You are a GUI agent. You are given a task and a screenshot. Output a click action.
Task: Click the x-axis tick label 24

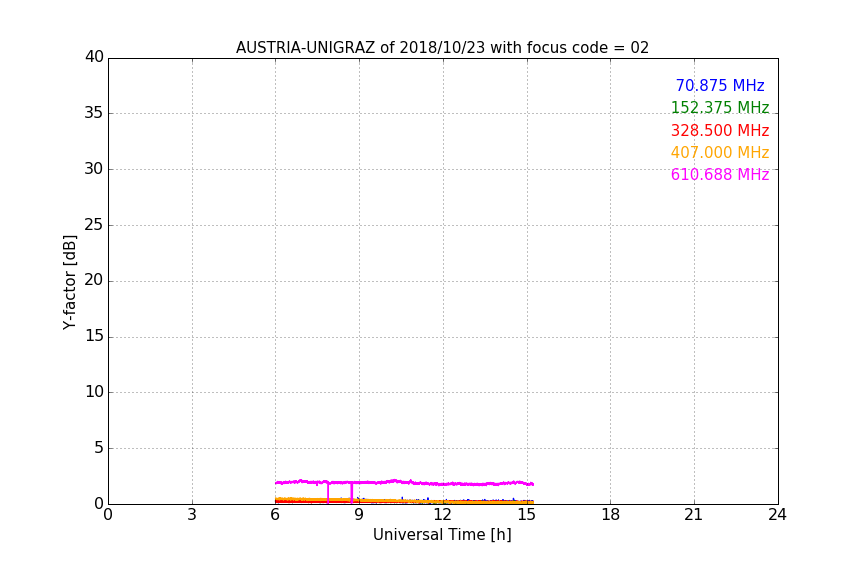(x=777, y=515)
